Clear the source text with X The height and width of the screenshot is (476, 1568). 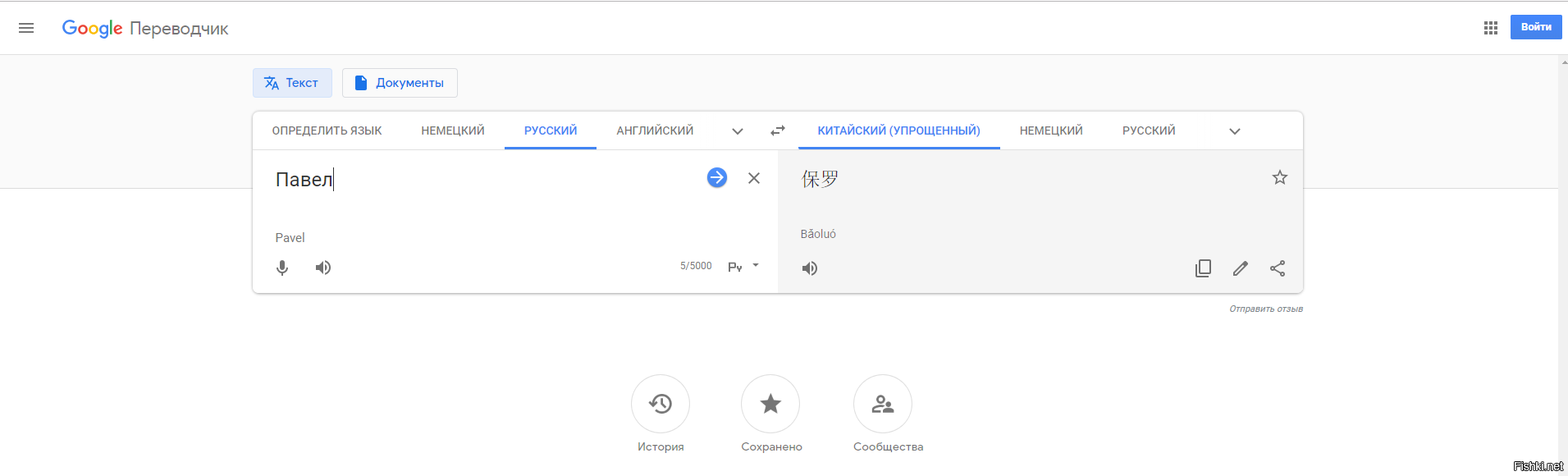(x=754, y=178)
